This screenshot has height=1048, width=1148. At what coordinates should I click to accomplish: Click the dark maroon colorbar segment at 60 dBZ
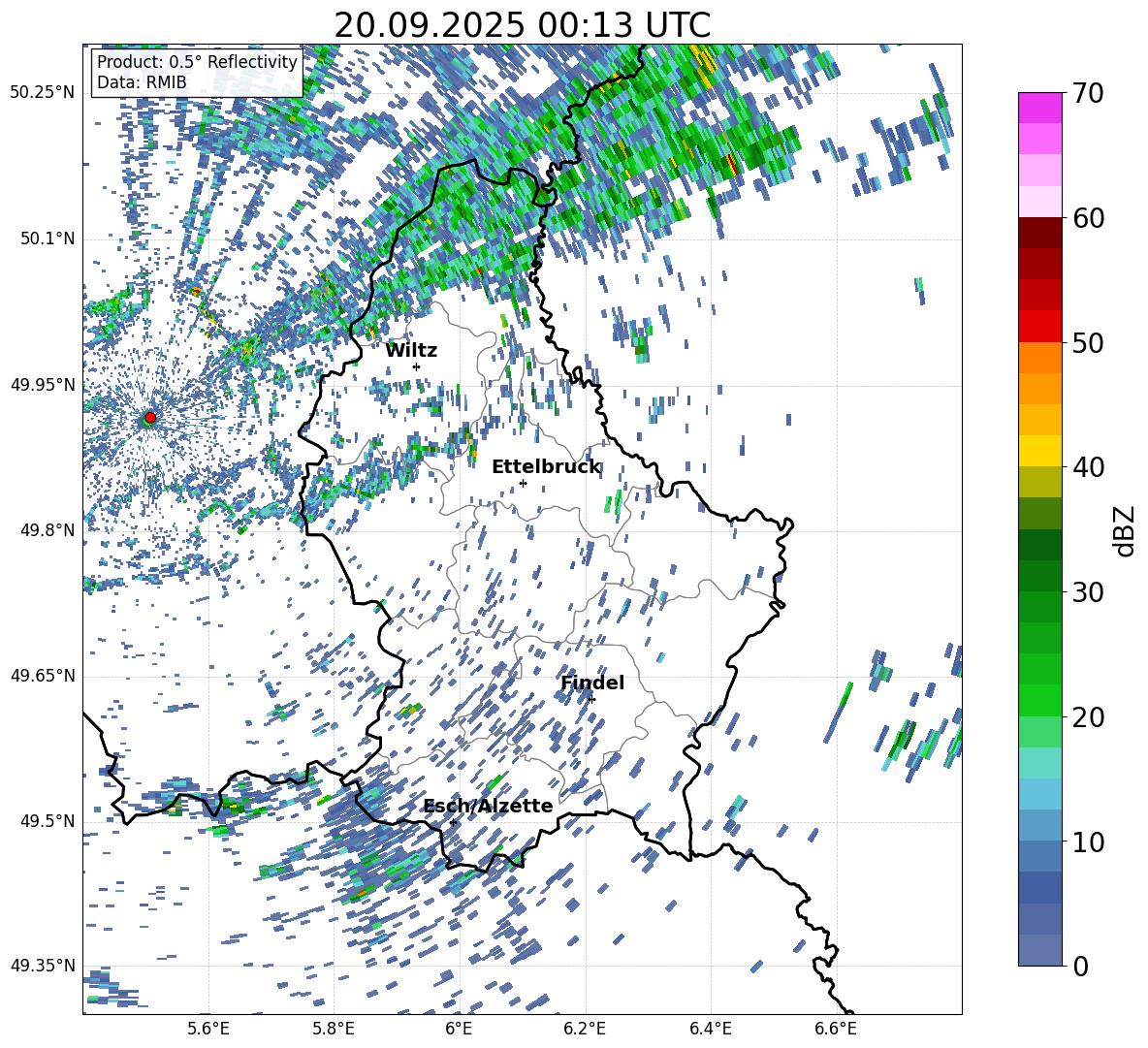[1039, 232]
